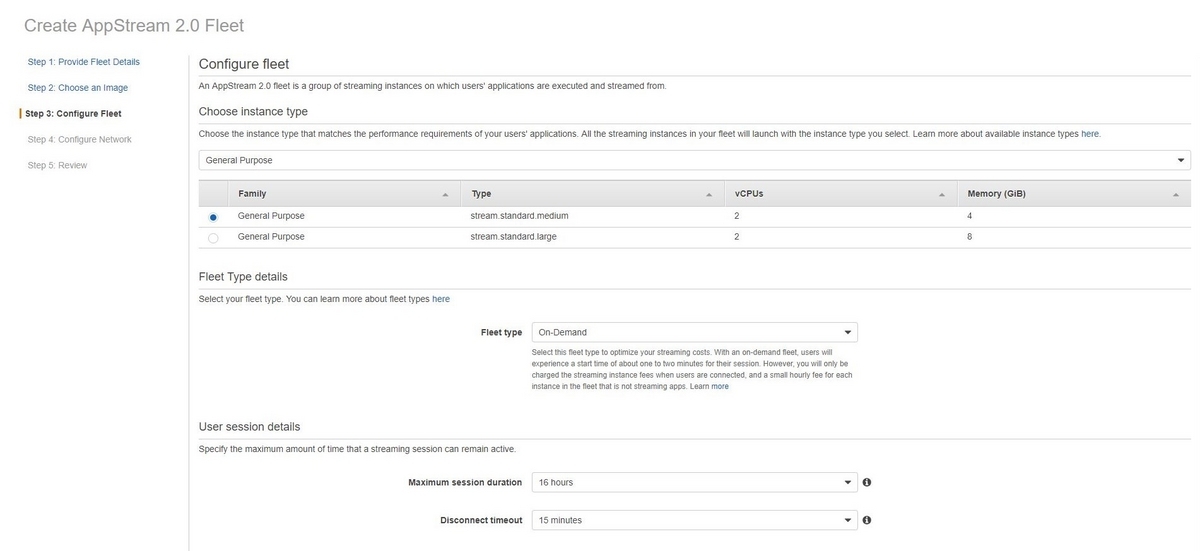The image size is (1200, 551).
Task: Click memory value 8 cell
Action: coord(970,237)
